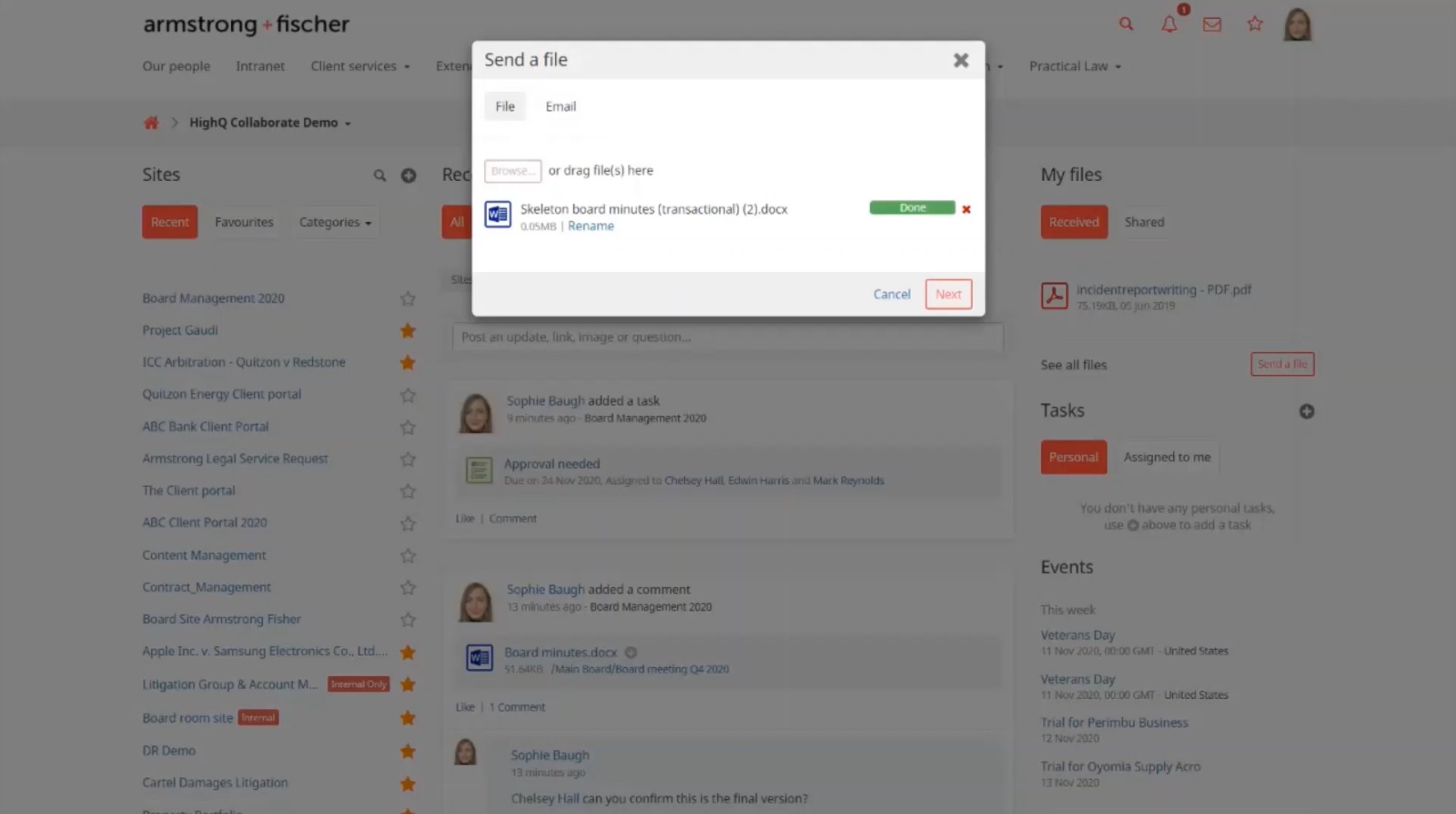The width and height of the screenshot is (1456, 814).
Task: Favourite the Board Management 2020 site
Action: (x=407, y=298)
